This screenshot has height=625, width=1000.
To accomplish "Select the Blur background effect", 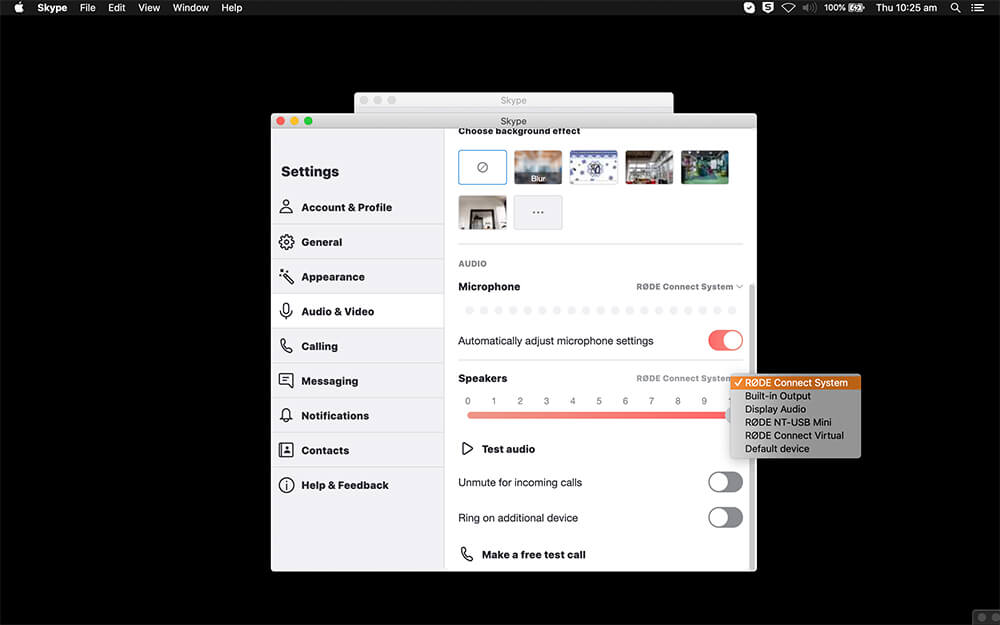I will [x=538, y=167].
